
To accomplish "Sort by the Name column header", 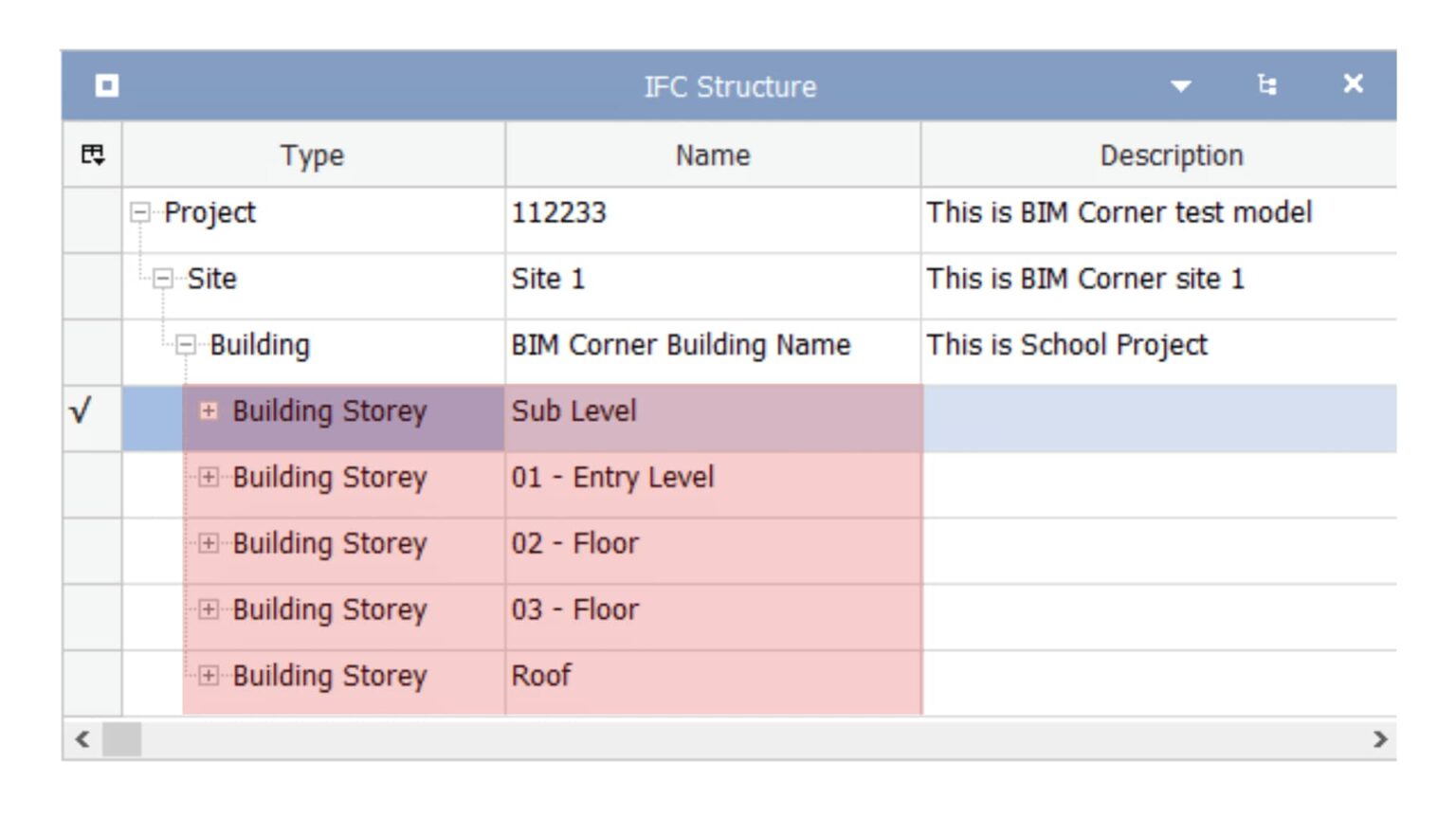I will [x=712, y=155].
